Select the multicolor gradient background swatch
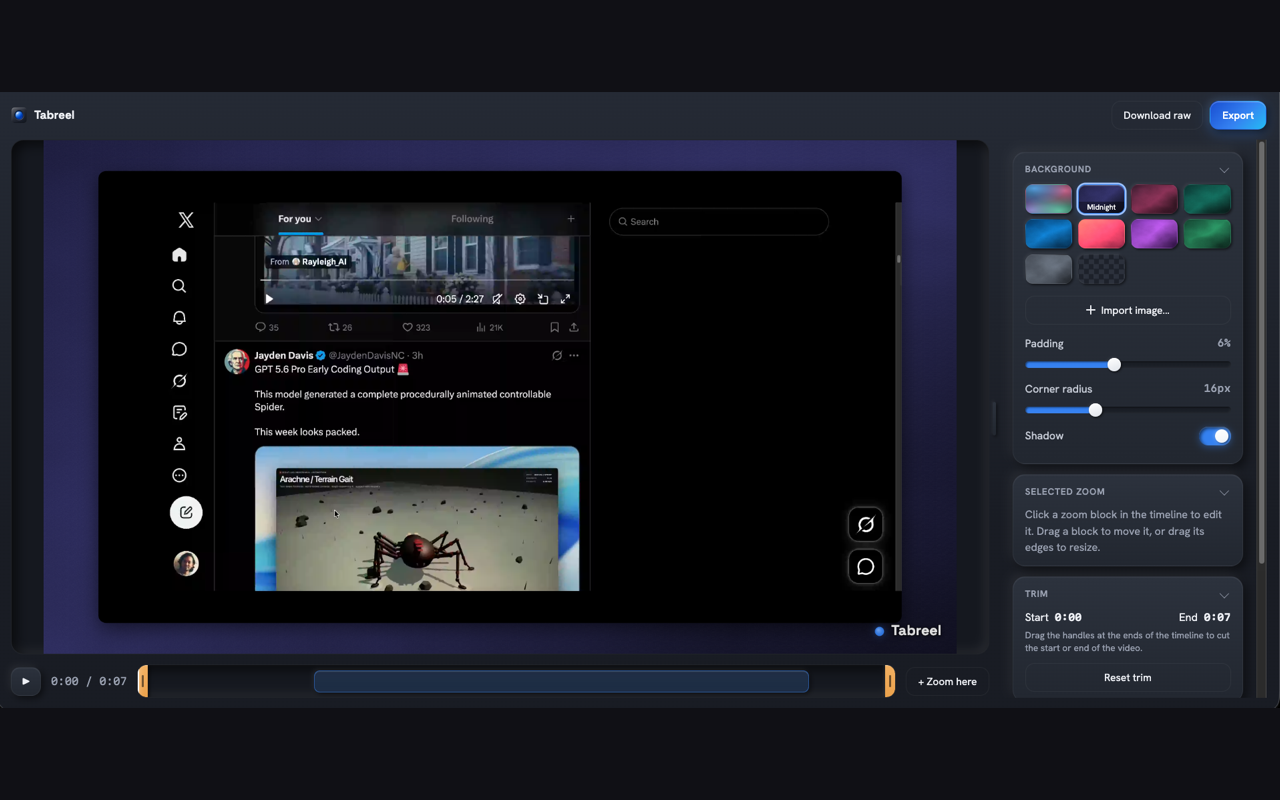 [1049, 199]
